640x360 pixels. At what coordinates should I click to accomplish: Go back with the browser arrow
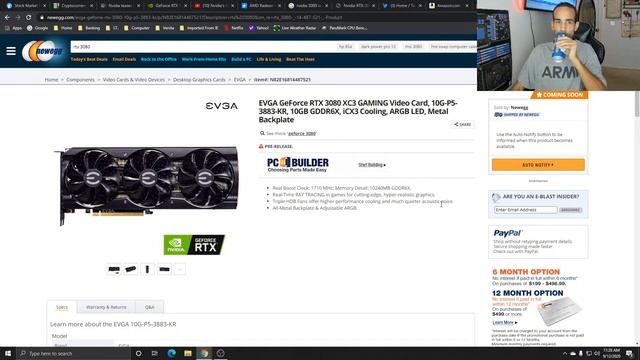click(7, 18)
